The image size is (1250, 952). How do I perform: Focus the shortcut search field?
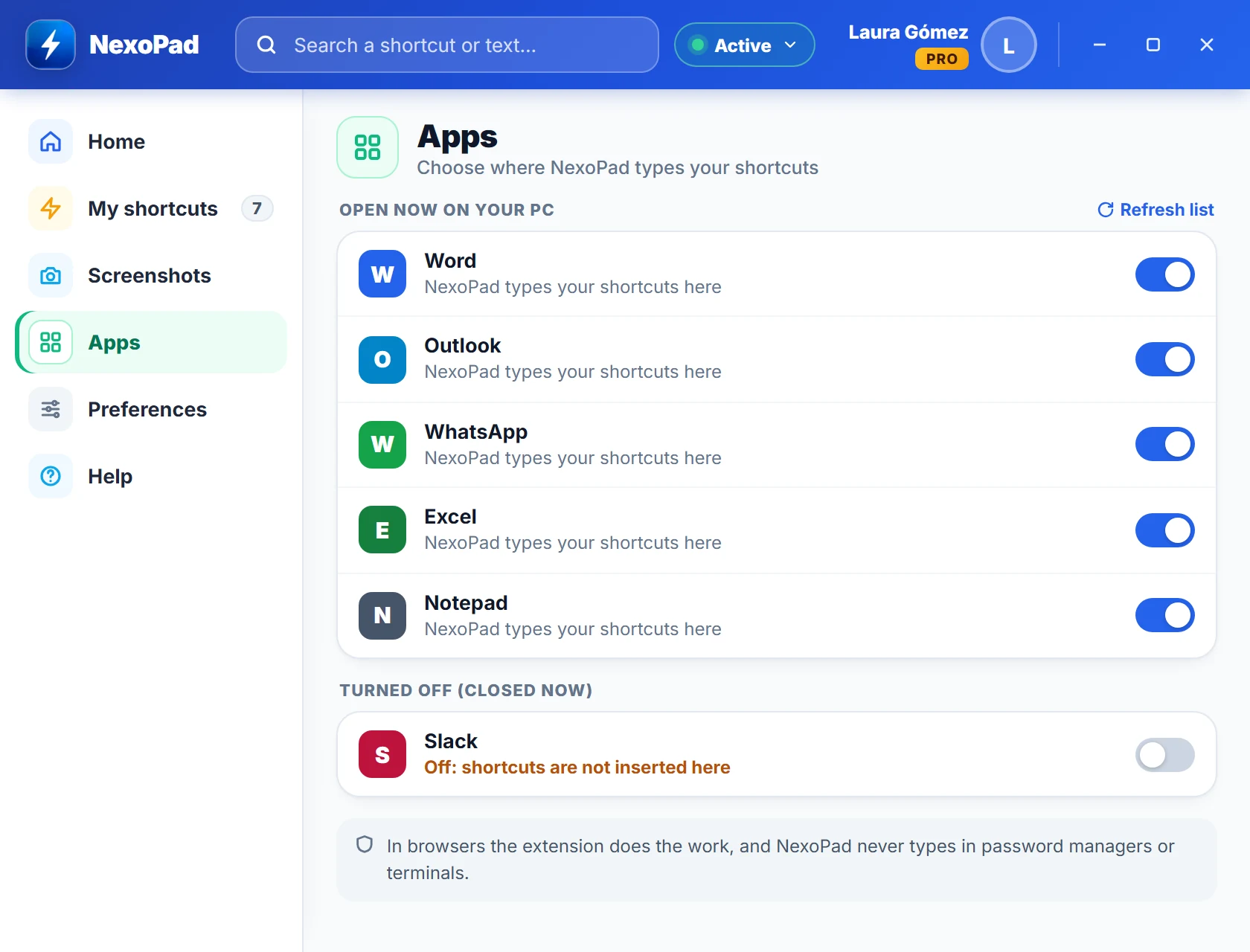click(x=446, y=45)
